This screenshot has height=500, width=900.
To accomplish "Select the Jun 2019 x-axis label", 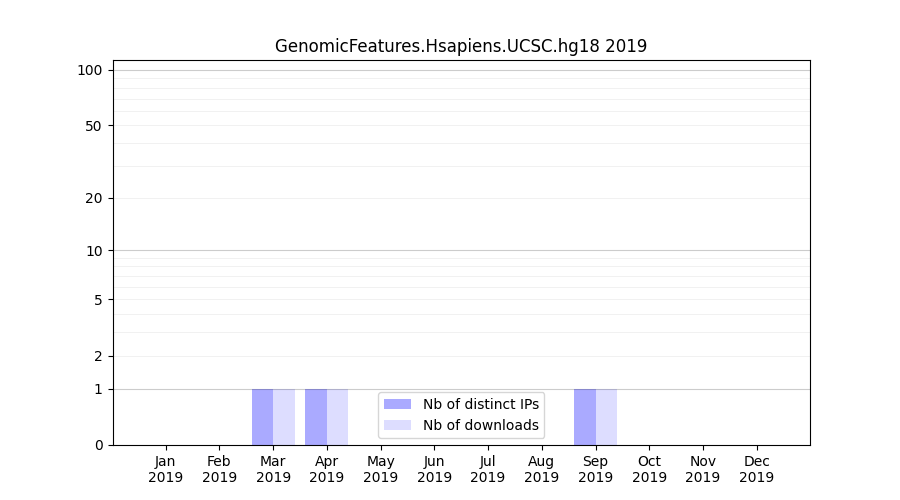I will click(434, 469).
